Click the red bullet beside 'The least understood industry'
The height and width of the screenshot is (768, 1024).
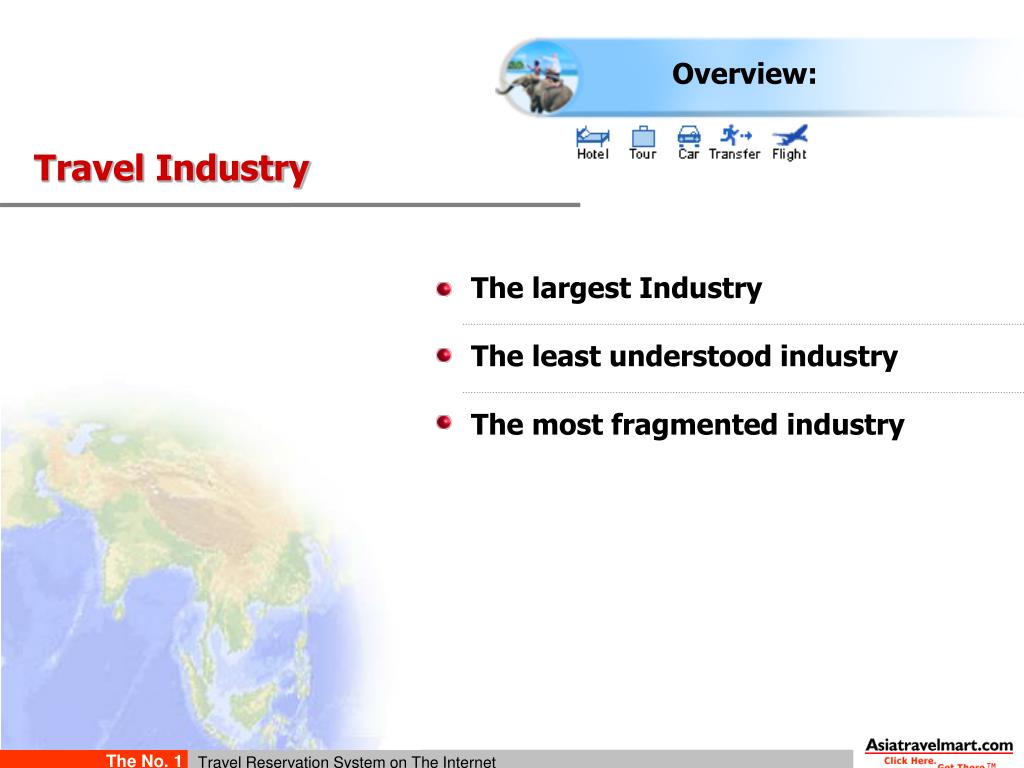tap(444, 355)
